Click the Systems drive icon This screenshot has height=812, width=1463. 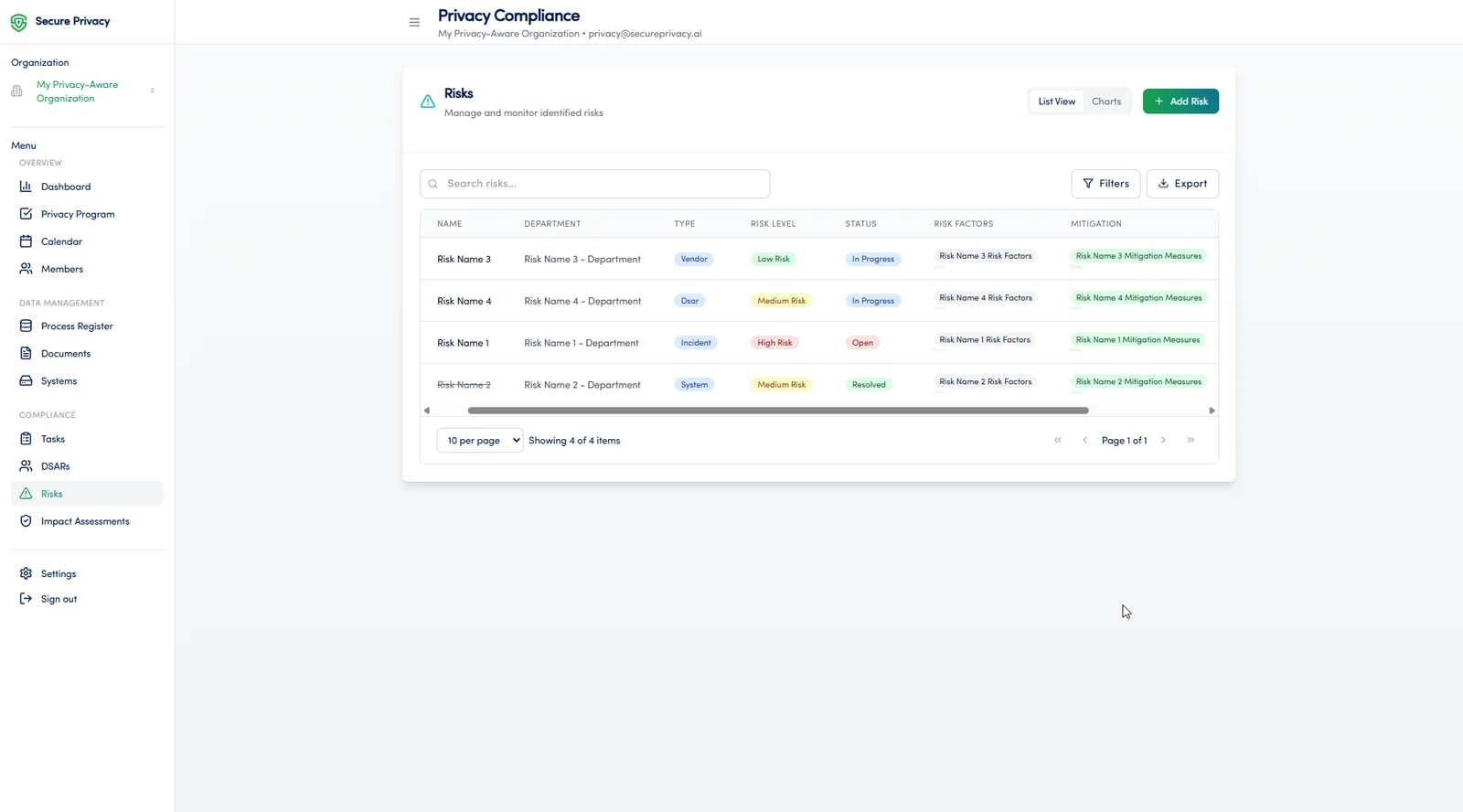click(26, 380)
